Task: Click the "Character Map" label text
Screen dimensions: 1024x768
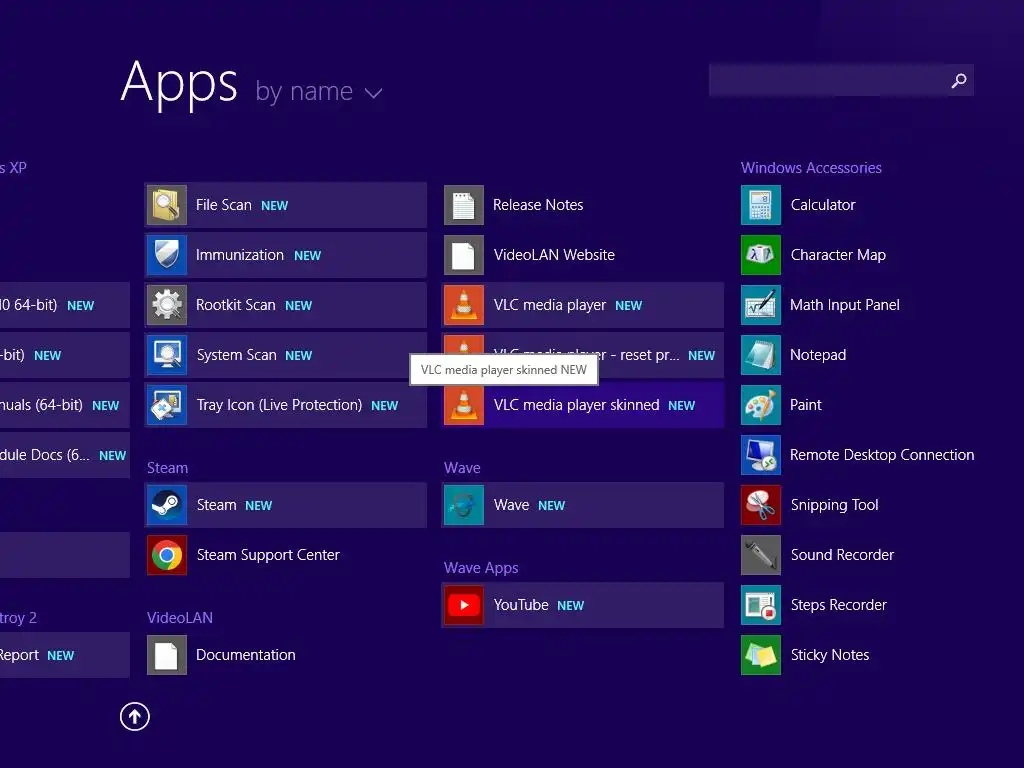Action: tap(838, 255)
